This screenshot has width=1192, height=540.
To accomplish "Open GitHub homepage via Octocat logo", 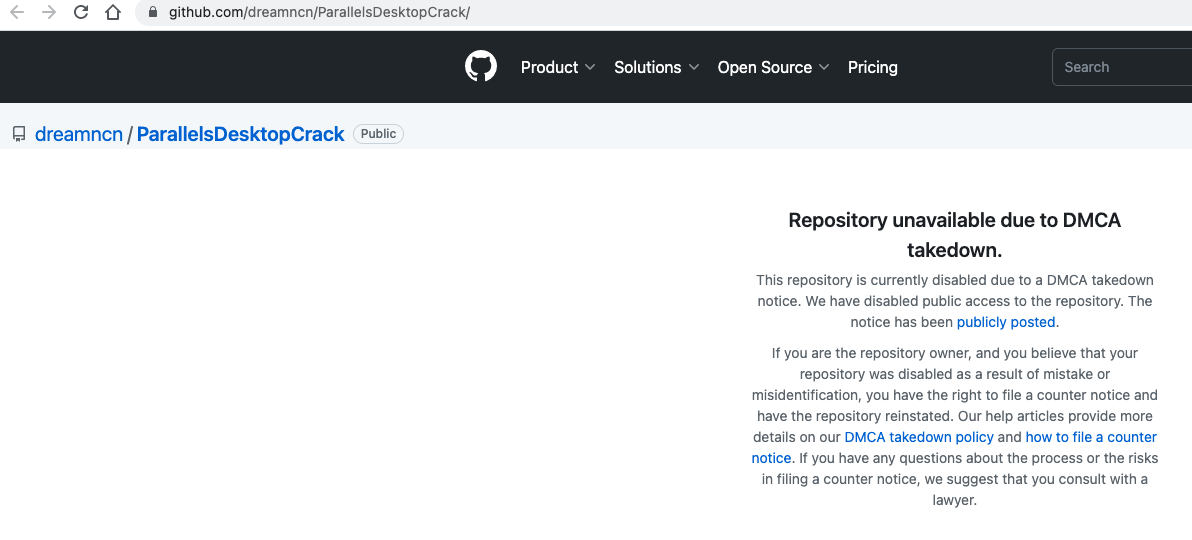I will tap(481, 67).
